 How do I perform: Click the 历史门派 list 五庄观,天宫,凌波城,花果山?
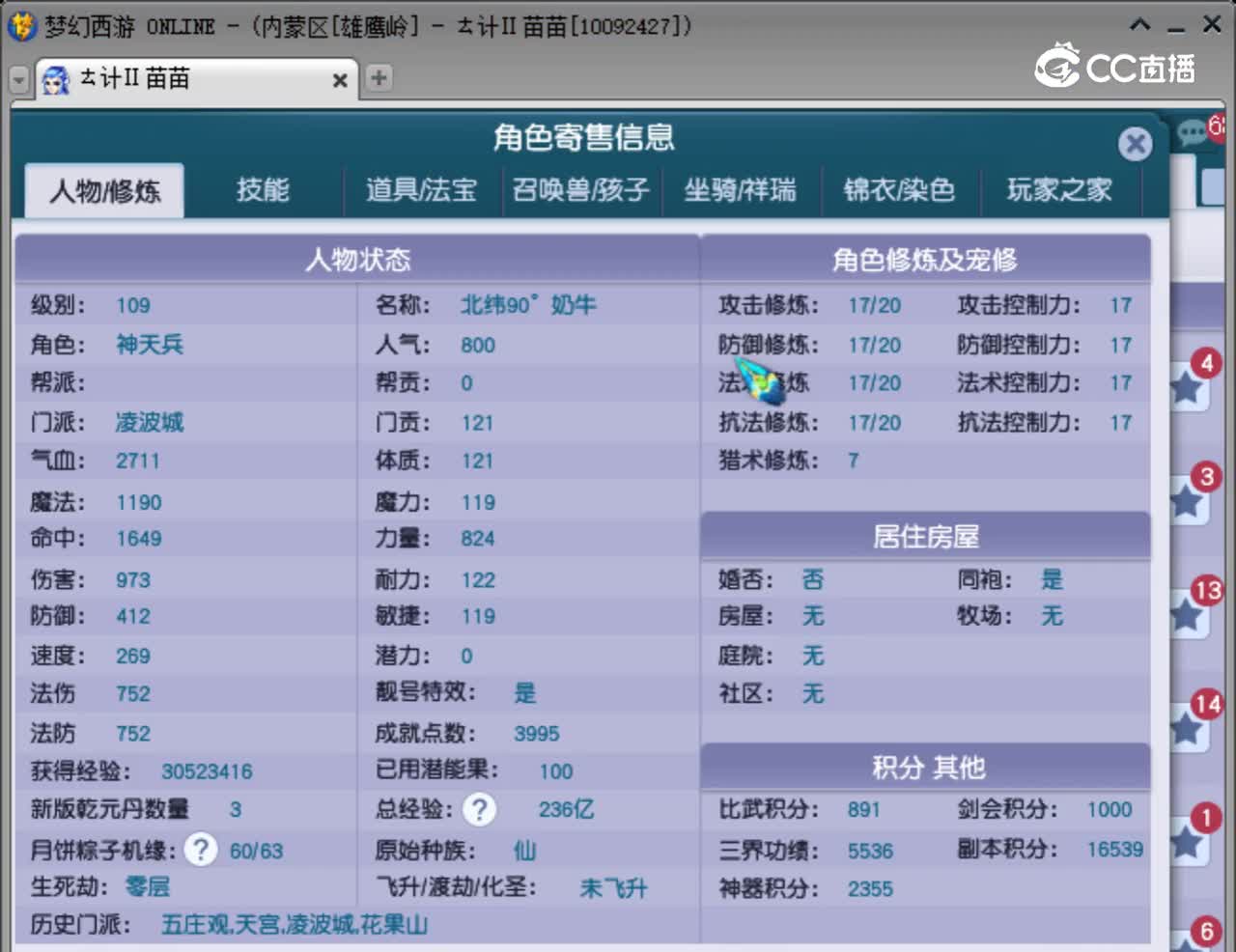pos(295,925)
